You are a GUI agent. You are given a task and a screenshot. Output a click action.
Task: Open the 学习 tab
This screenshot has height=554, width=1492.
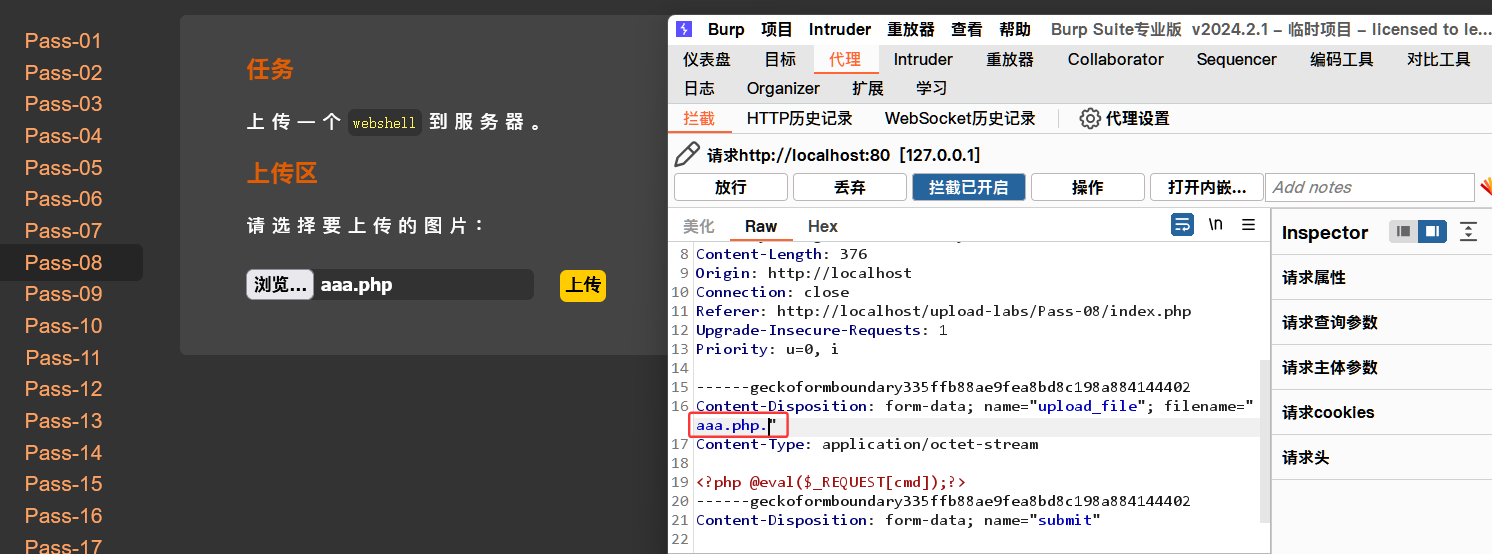click(x=932, y=88)
